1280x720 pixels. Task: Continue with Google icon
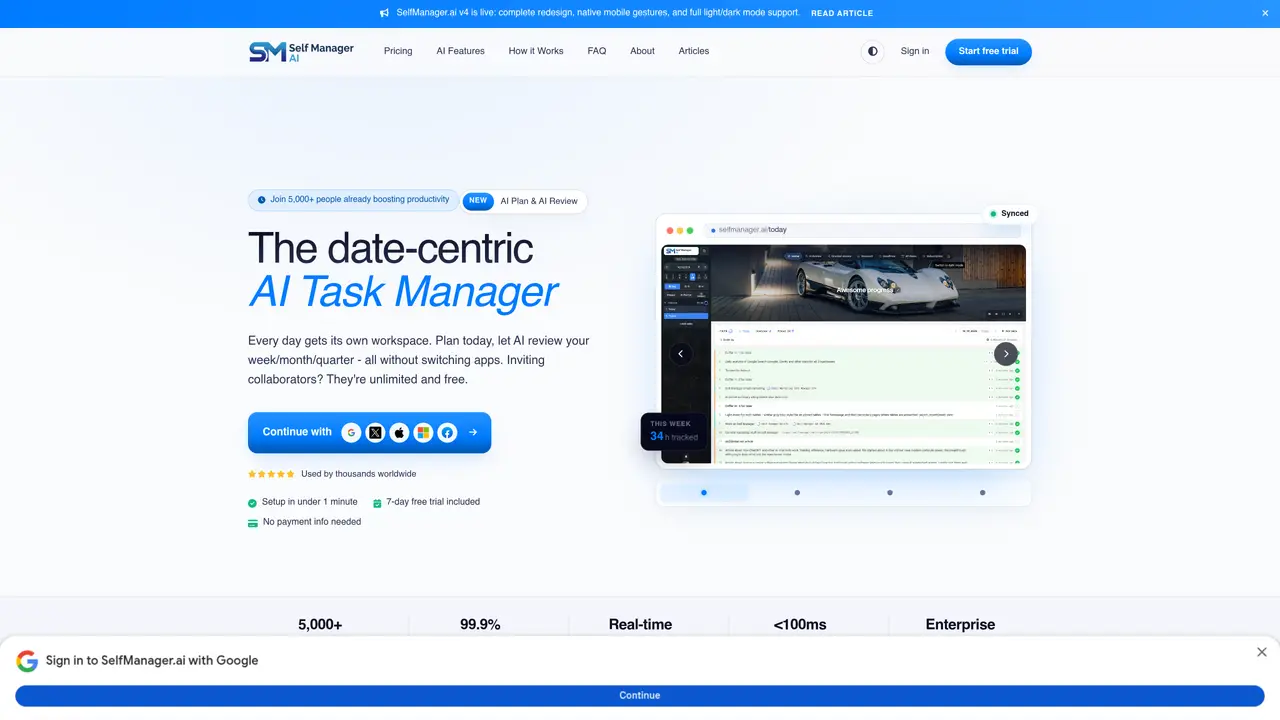pos(351,432)
